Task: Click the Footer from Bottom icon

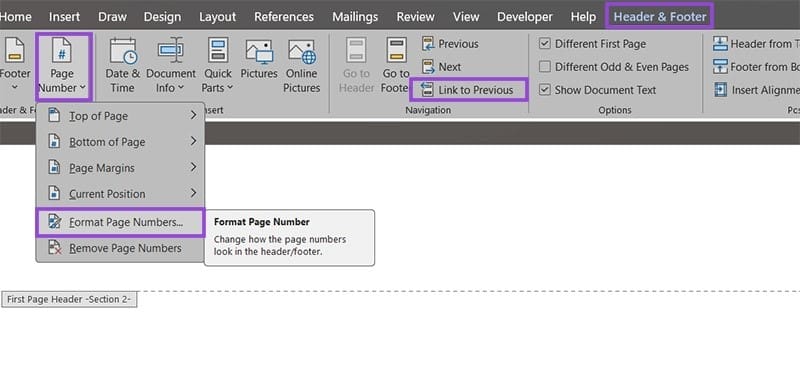Action: point(720,67)
